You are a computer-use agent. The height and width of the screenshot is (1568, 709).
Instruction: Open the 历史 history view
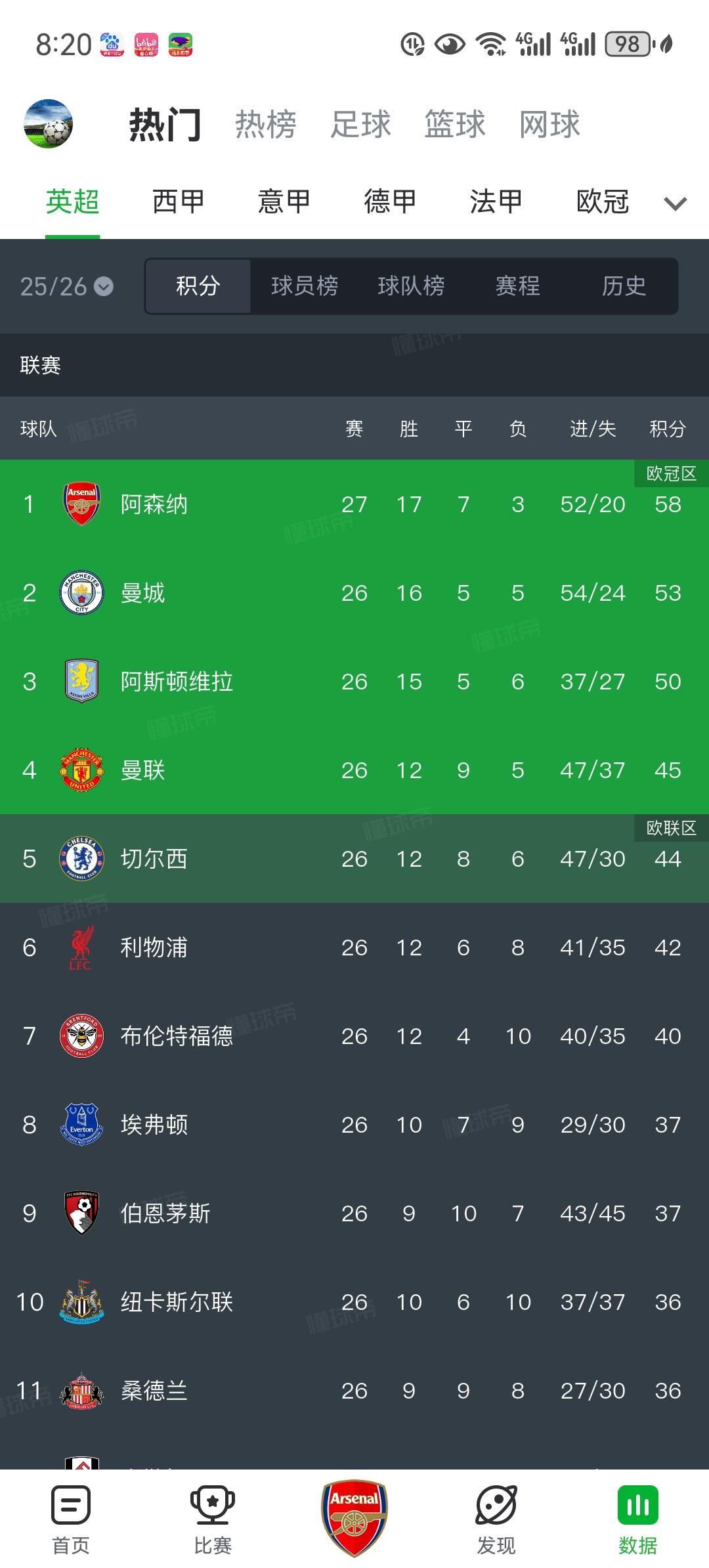pos(622,287)
